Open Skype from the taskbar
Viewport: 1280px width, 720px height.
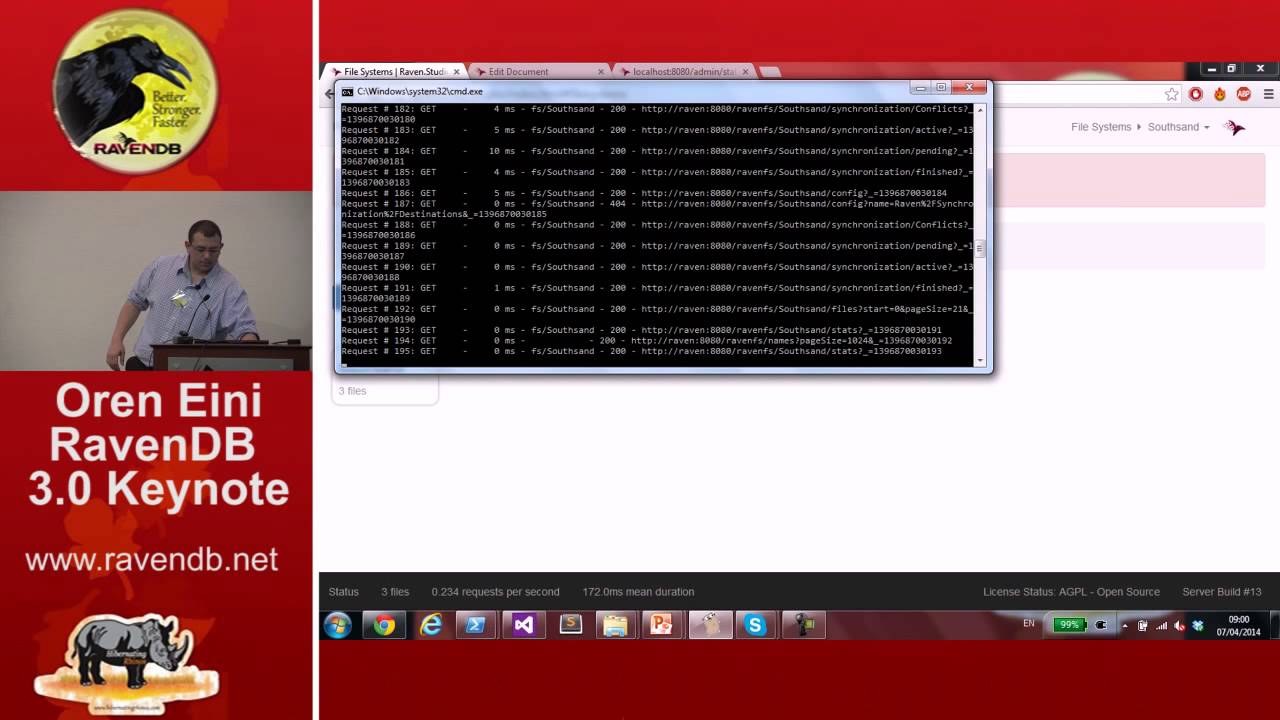pos(755,626)
